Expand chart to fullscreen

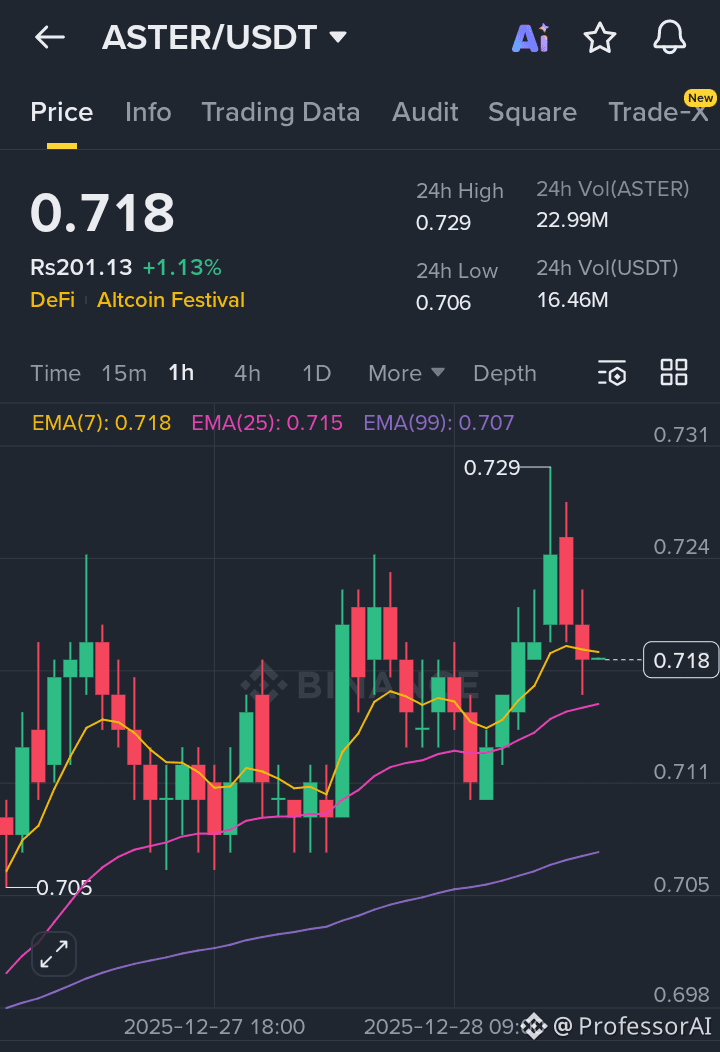54,953
